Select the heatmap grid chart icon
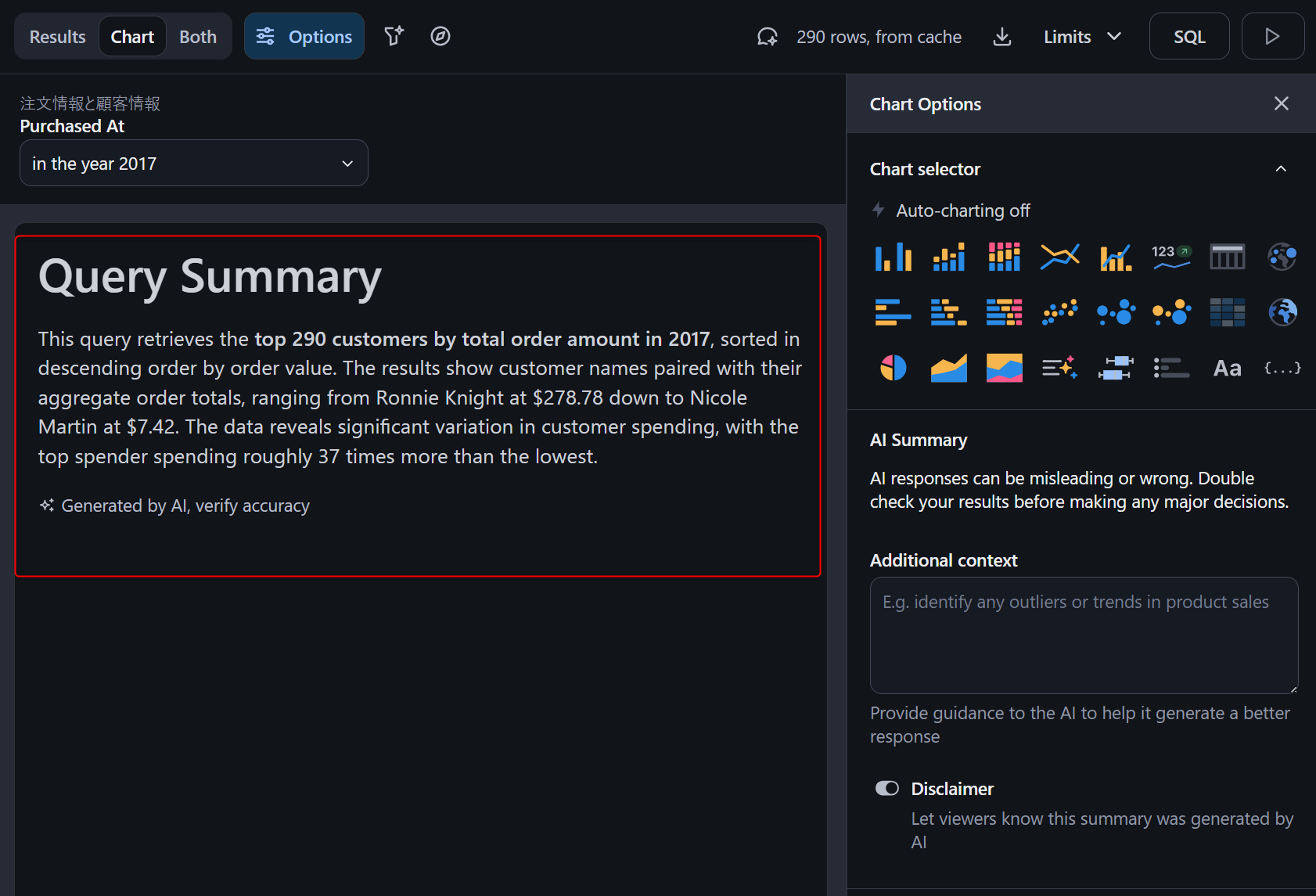The image size is (1316, 896). tap(1227, 312)
